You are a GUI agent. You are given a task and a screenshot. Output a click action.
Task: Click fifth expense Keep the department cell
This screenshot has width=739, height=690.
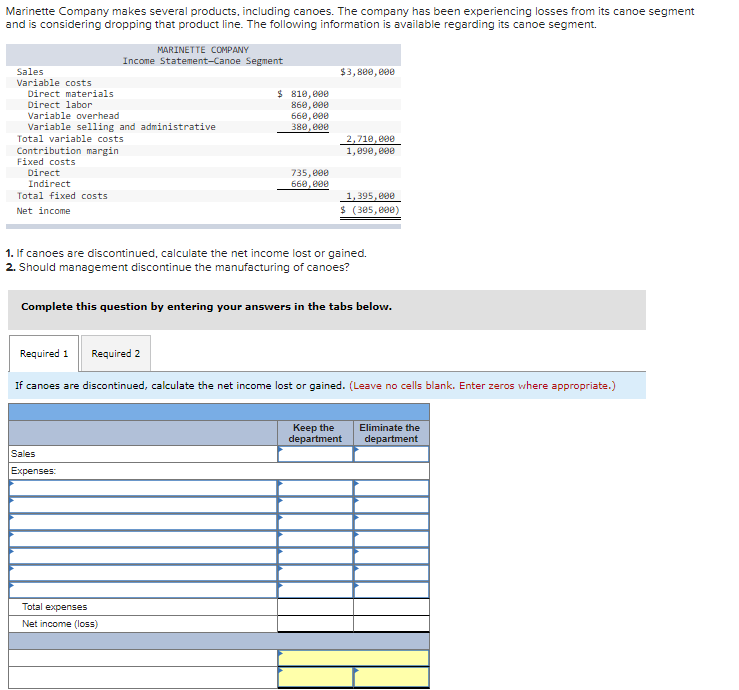pyautogui.click(x=315, y=556)
